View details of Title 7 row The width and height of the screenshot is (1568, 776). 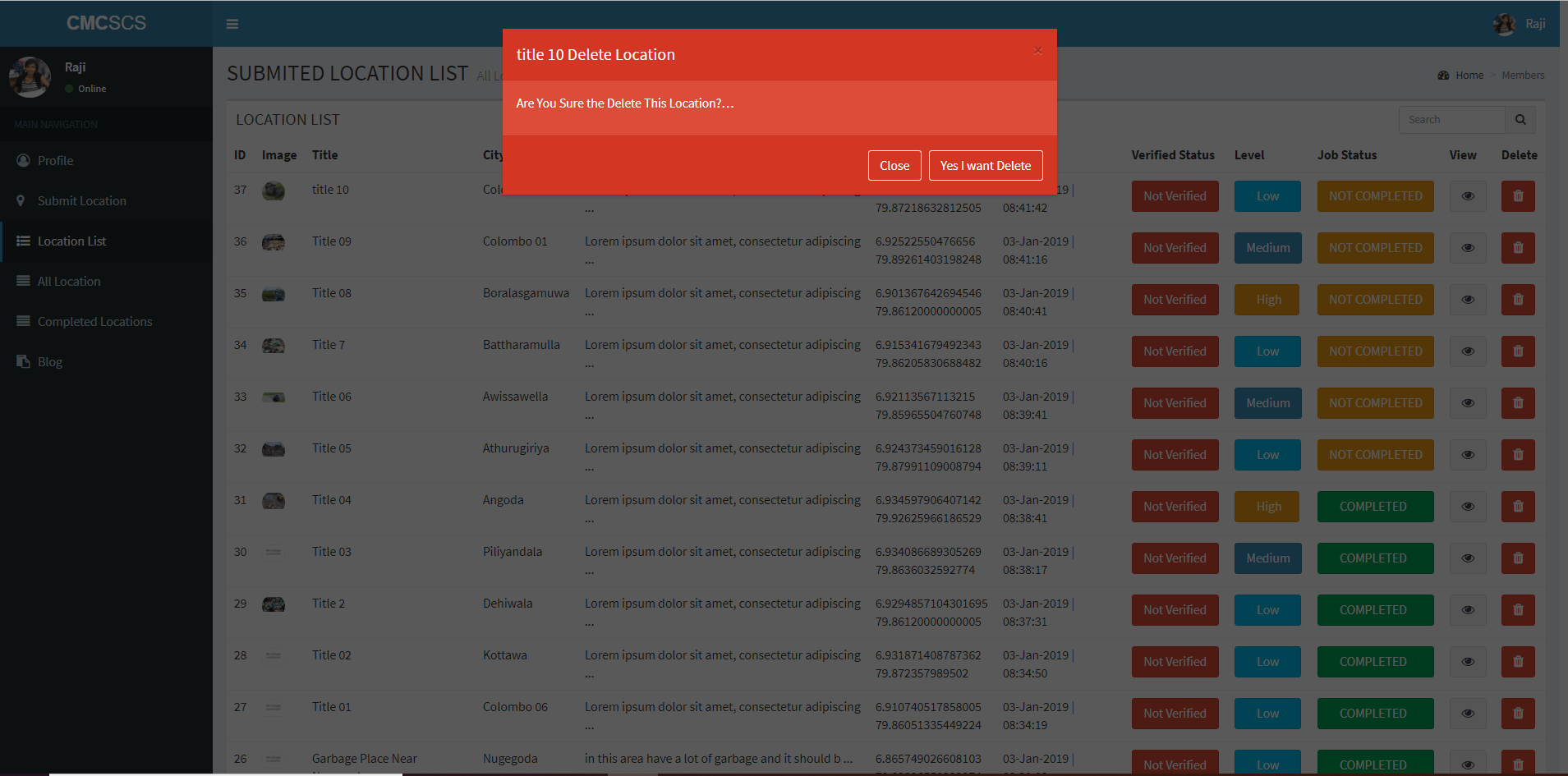(x=1468, y=351)
